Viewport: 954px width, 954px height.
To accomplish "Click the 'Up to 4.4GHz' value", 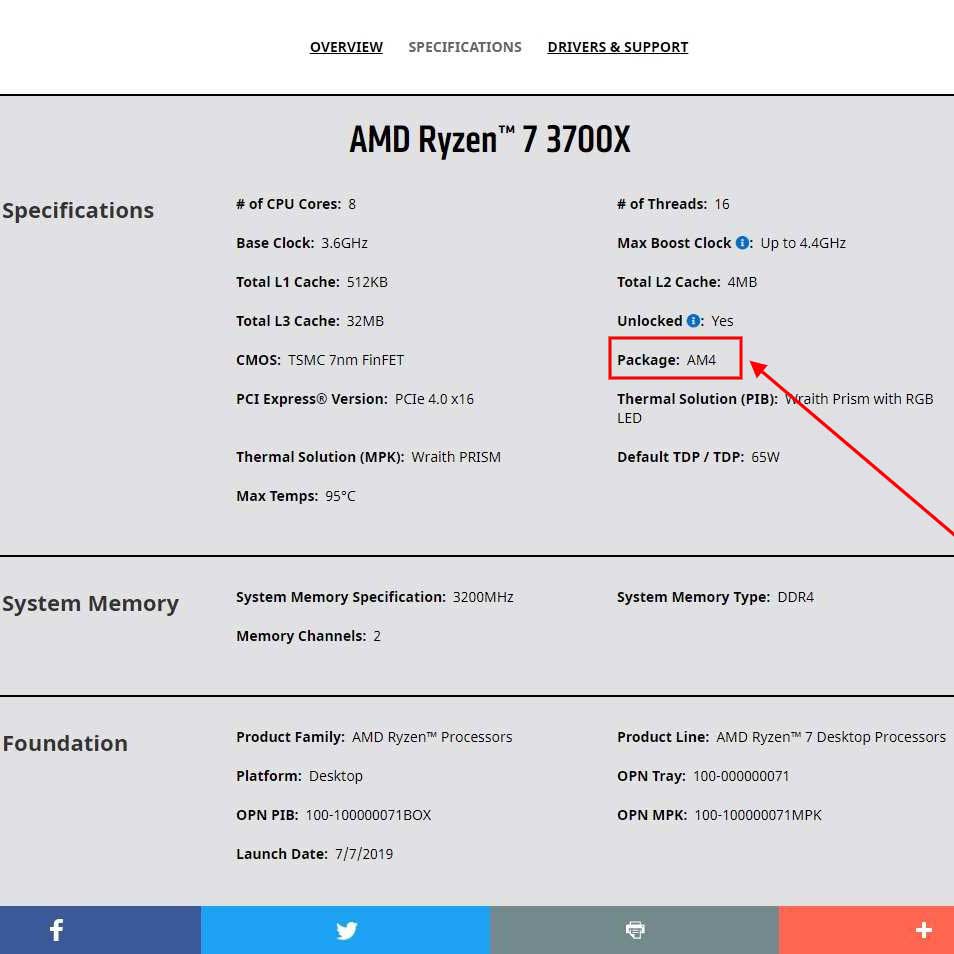I will pyautogui.click(x=803, y=243).
